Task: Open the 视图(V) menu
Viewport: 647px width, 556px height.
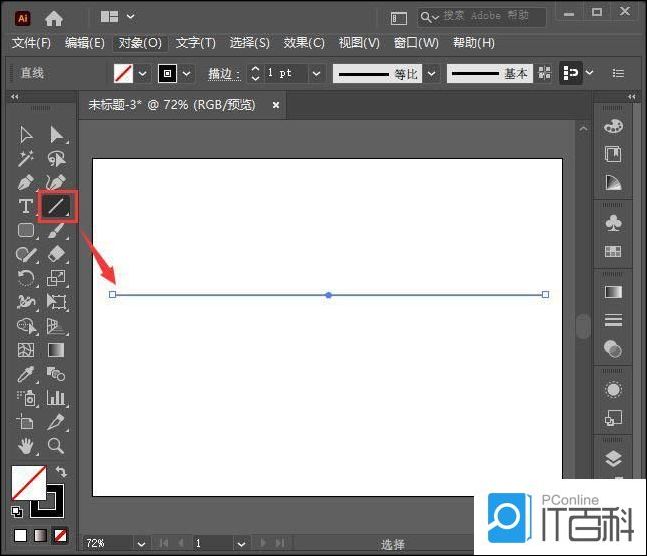Action: pyautogui.click(x=359, y=43)
